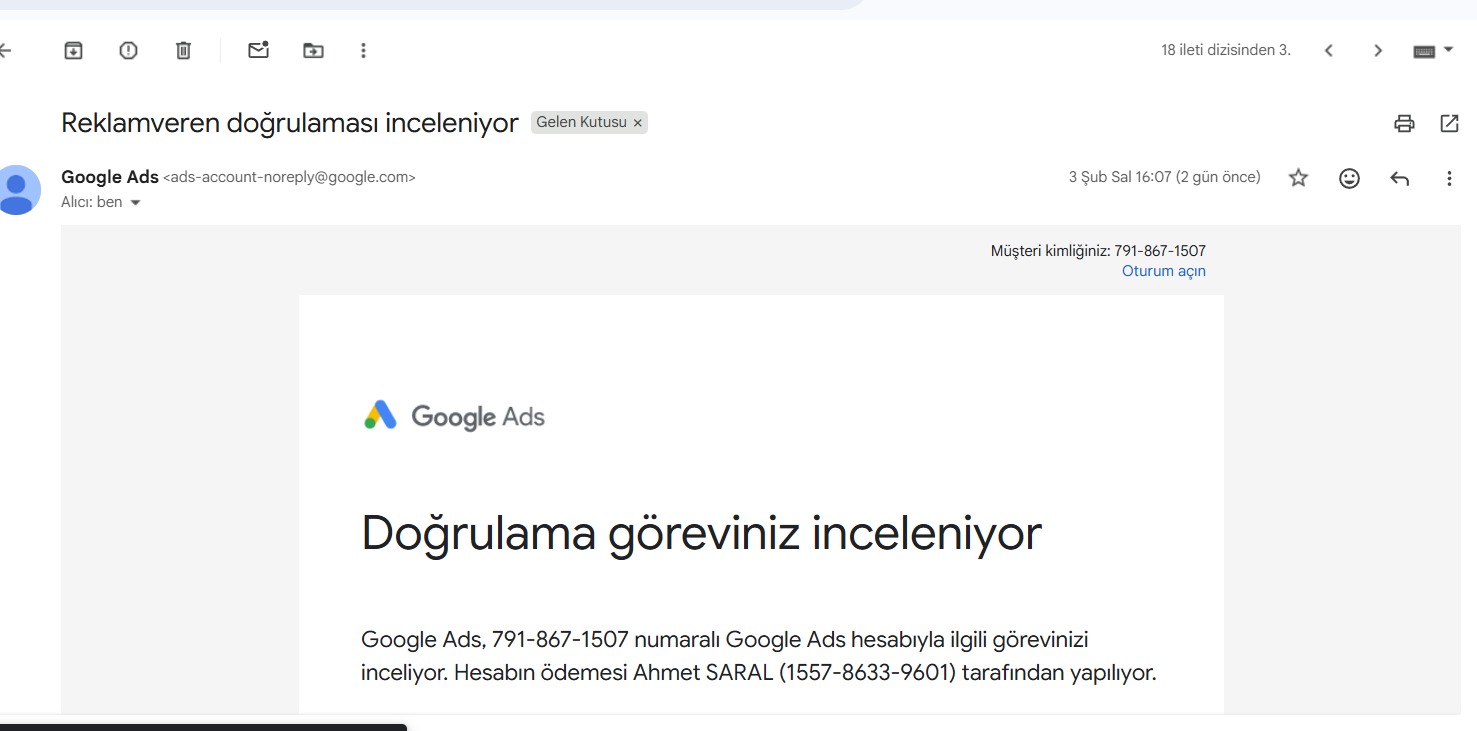Click the sender's profile avatar
The height and width of the screenshot is (731, 1477).
pyautogui.click(x=17, y=189)
